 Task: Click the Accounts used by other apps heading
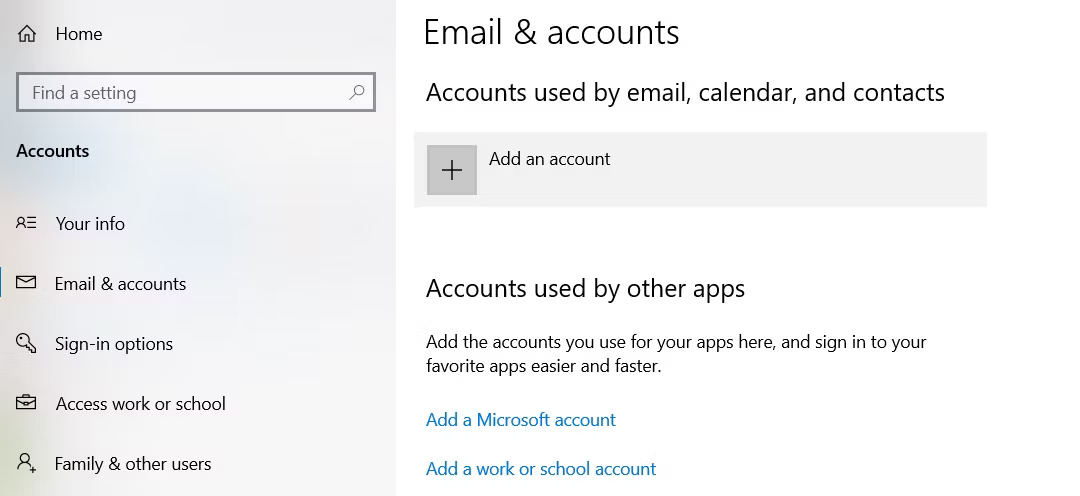pyautogui.click(x=585, y=289)
